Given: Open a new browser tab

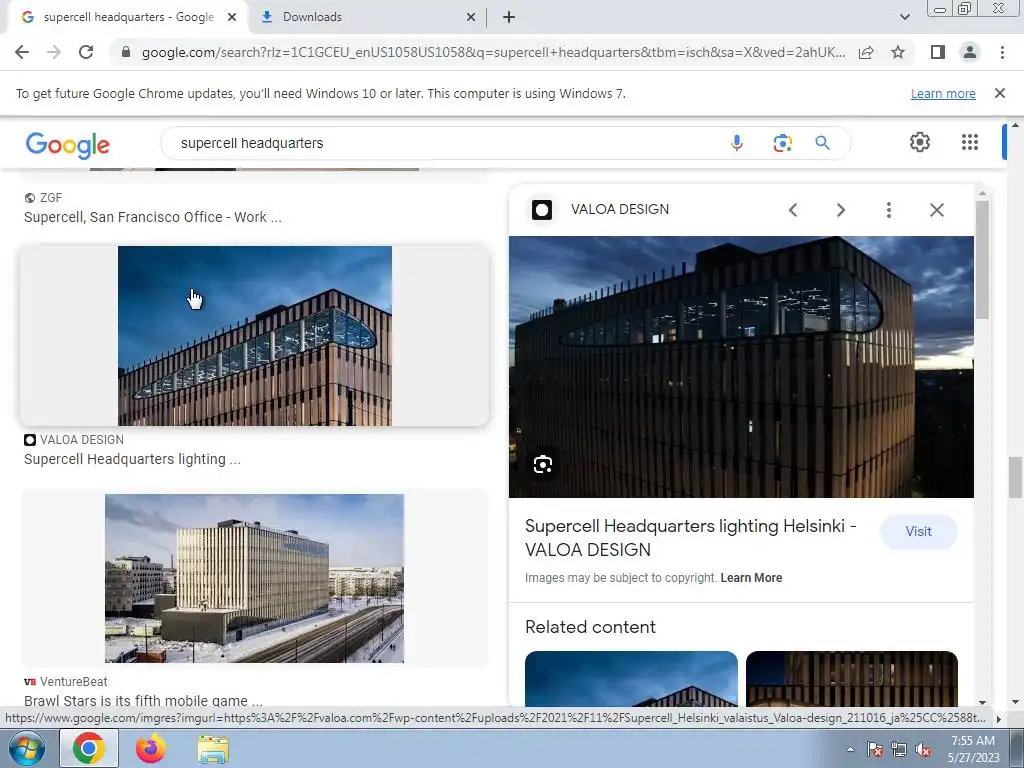Looking at the screenshot, I should (x=509, y=18).
